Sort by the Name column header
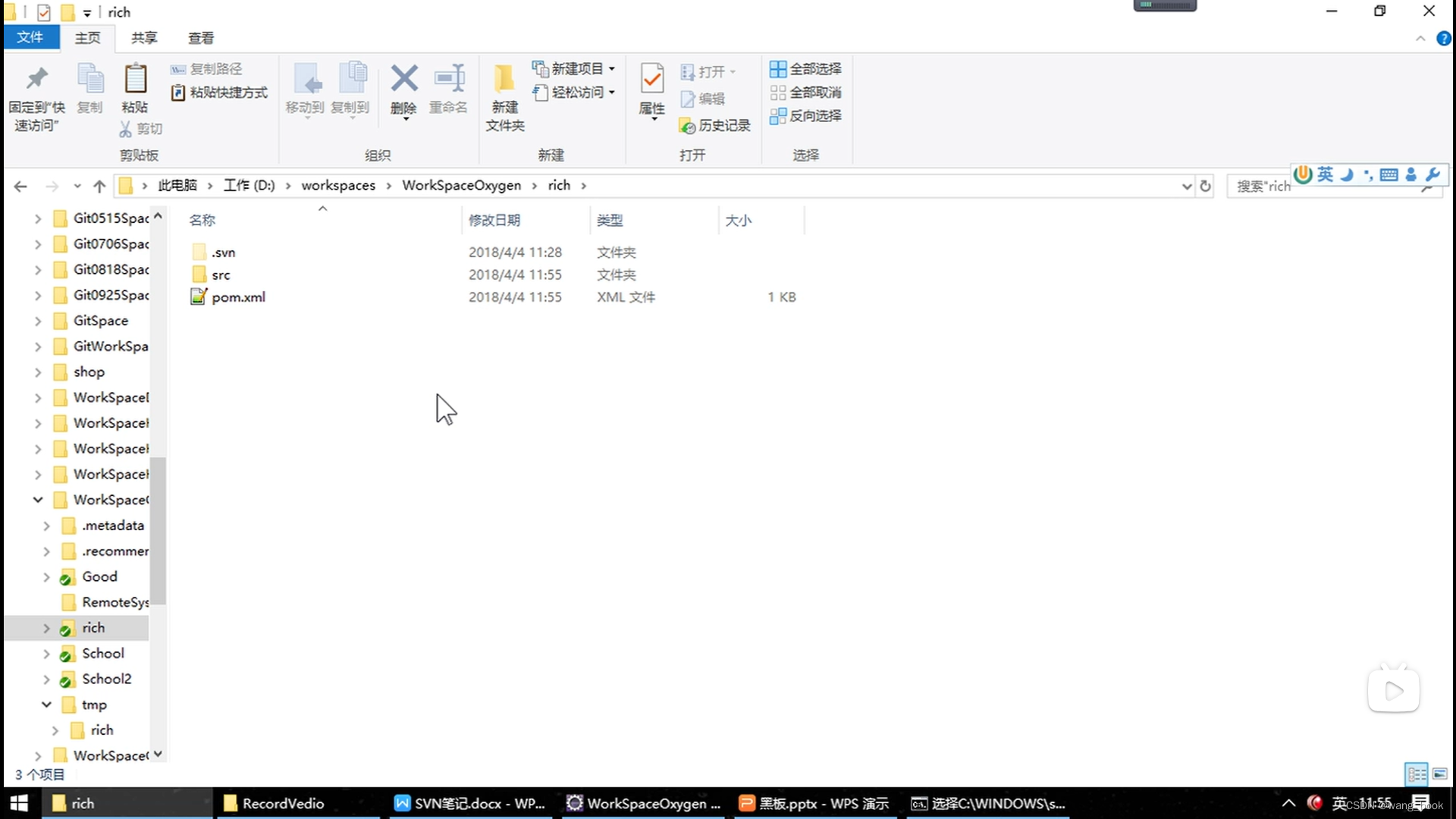1456x819 pixels. [202, 220]
